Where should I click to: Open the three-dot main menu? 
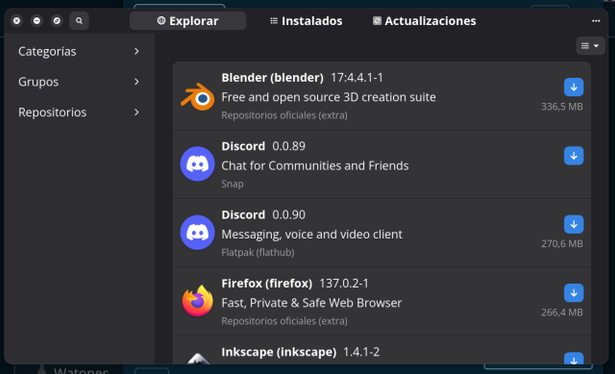click(596, 21)
